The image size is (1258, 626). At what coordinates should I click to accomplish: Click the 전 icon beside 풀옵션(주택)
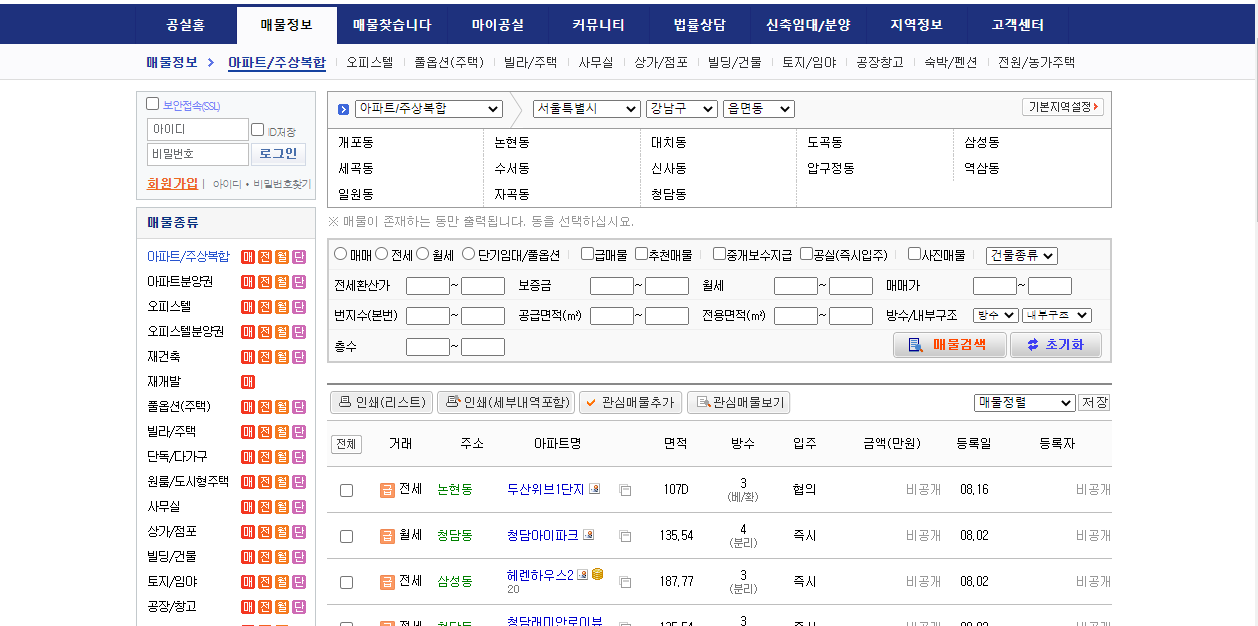tap(265, 406)
